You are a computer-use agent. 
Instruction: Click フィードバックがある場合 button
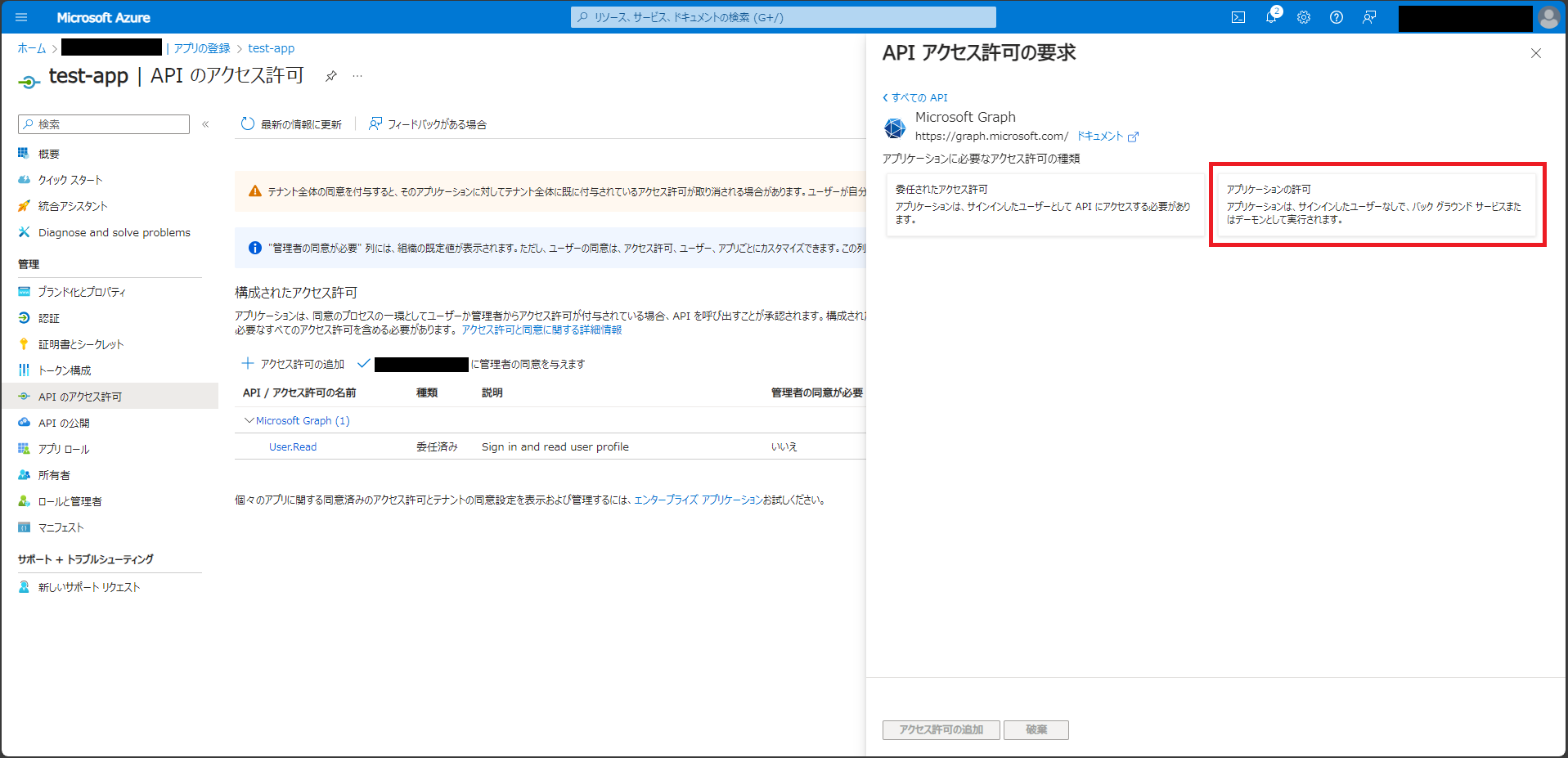click(x=428, y=124)
